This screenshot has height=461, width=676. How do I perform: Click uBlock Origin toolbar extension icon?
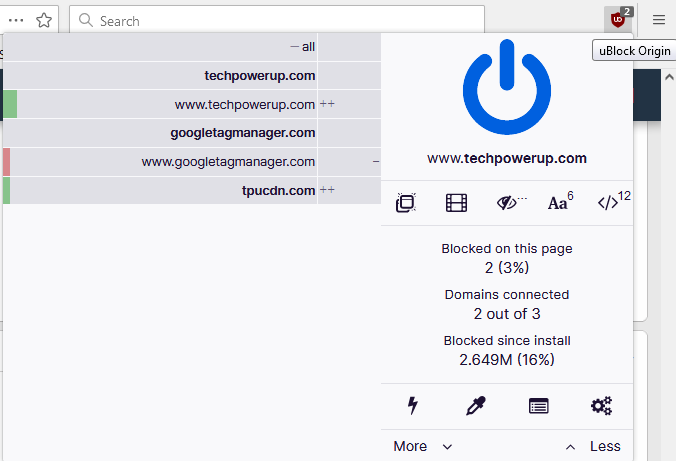click(618, 20)
